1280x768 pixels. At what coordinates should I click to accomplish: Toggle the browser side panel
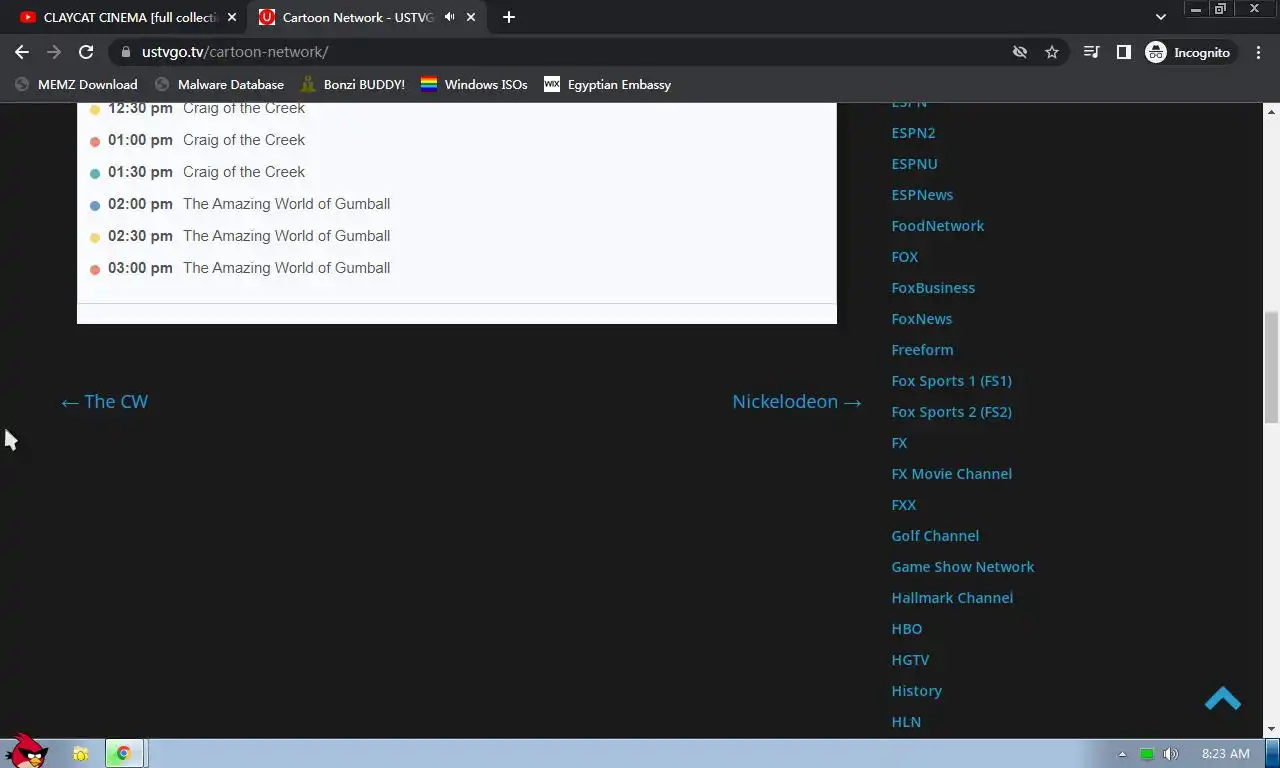tap(1124, 52)
